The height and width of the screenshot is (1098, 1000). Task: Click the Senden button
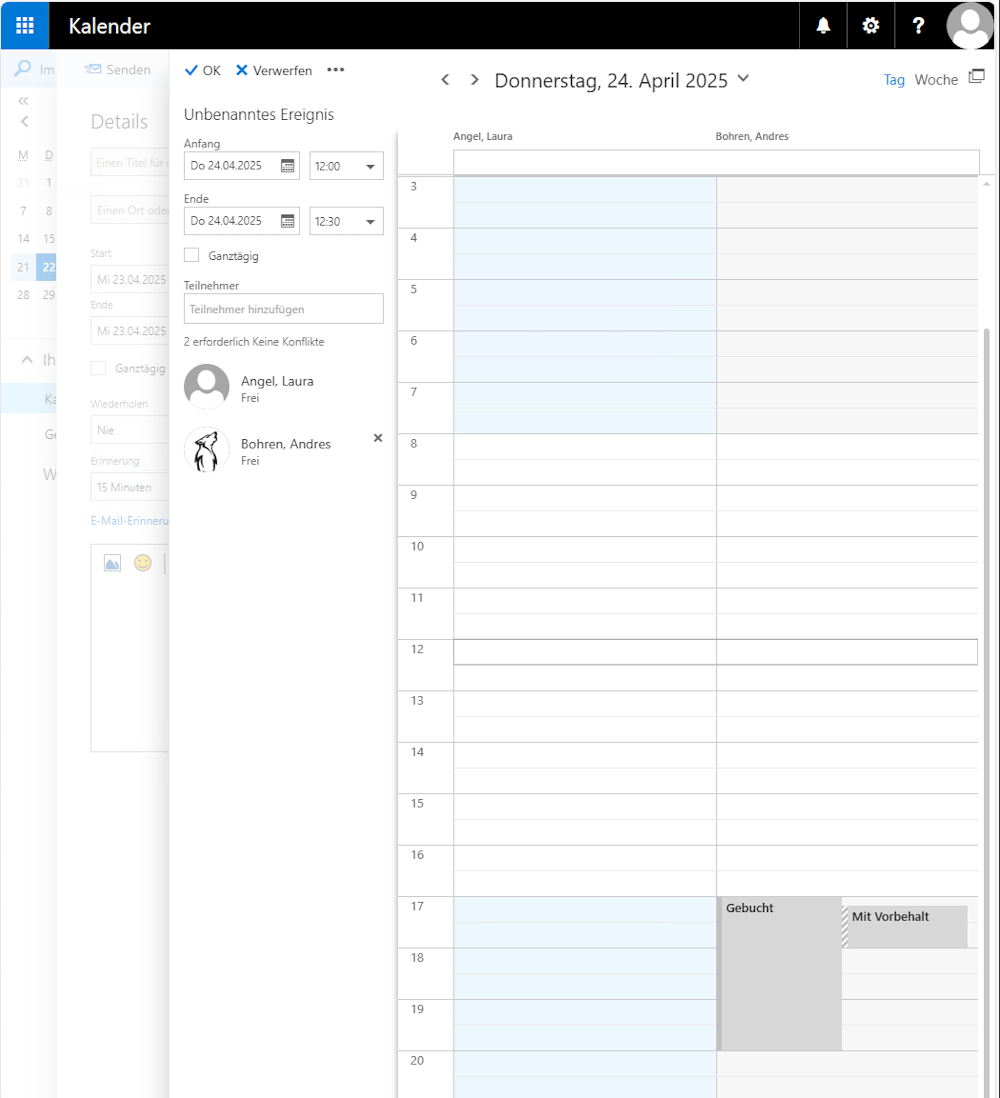(x=118, y=69)
